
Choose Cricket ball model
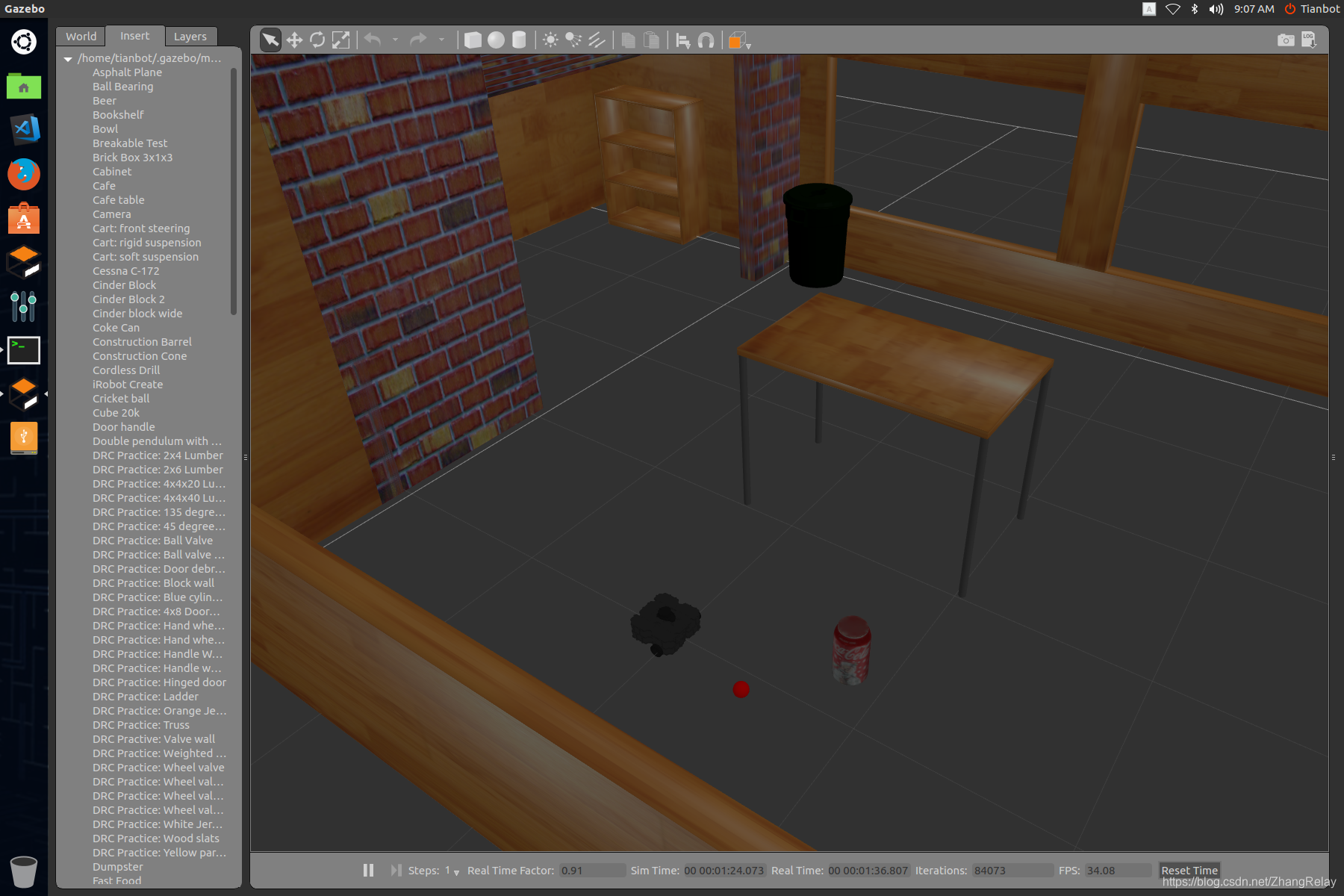point(121,399)
